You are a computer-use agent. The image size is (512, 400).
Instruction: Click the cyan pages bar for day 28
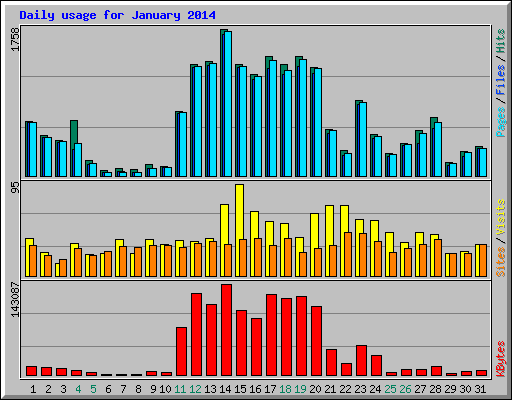pyautogui.click(x=438, y=149)
